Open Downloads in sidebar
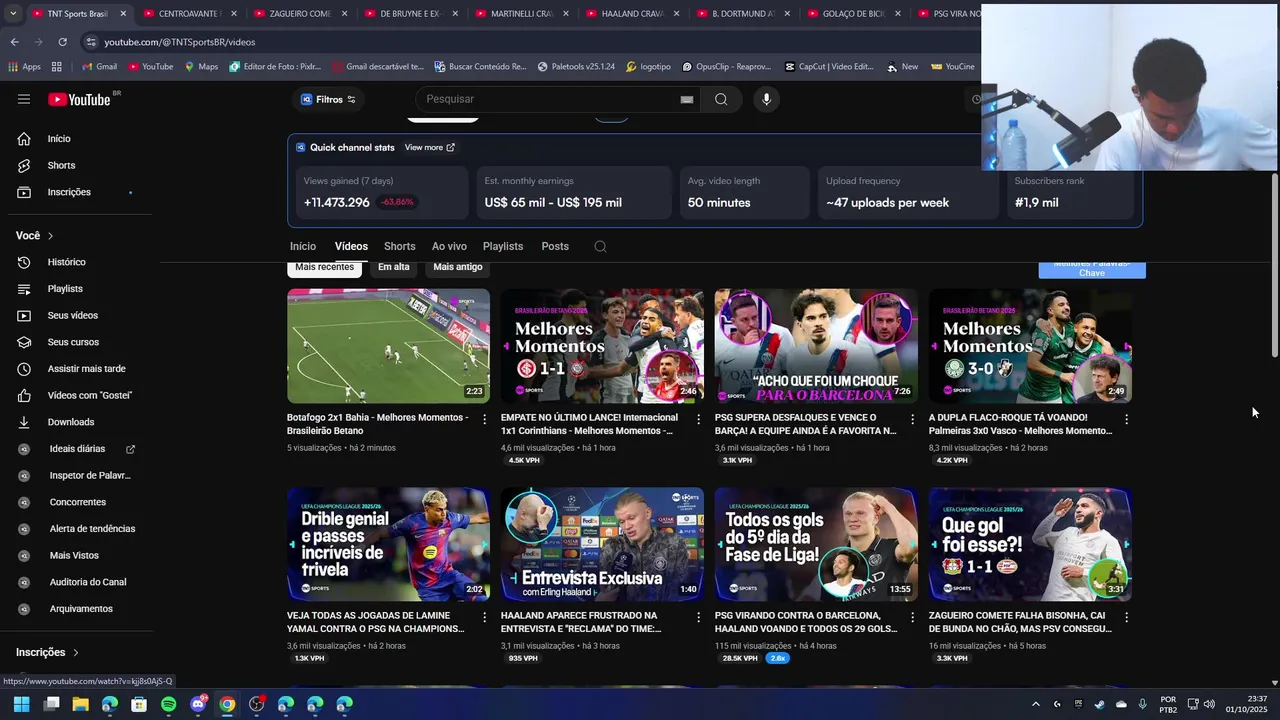1280x720 pixels. click(70, 422)
